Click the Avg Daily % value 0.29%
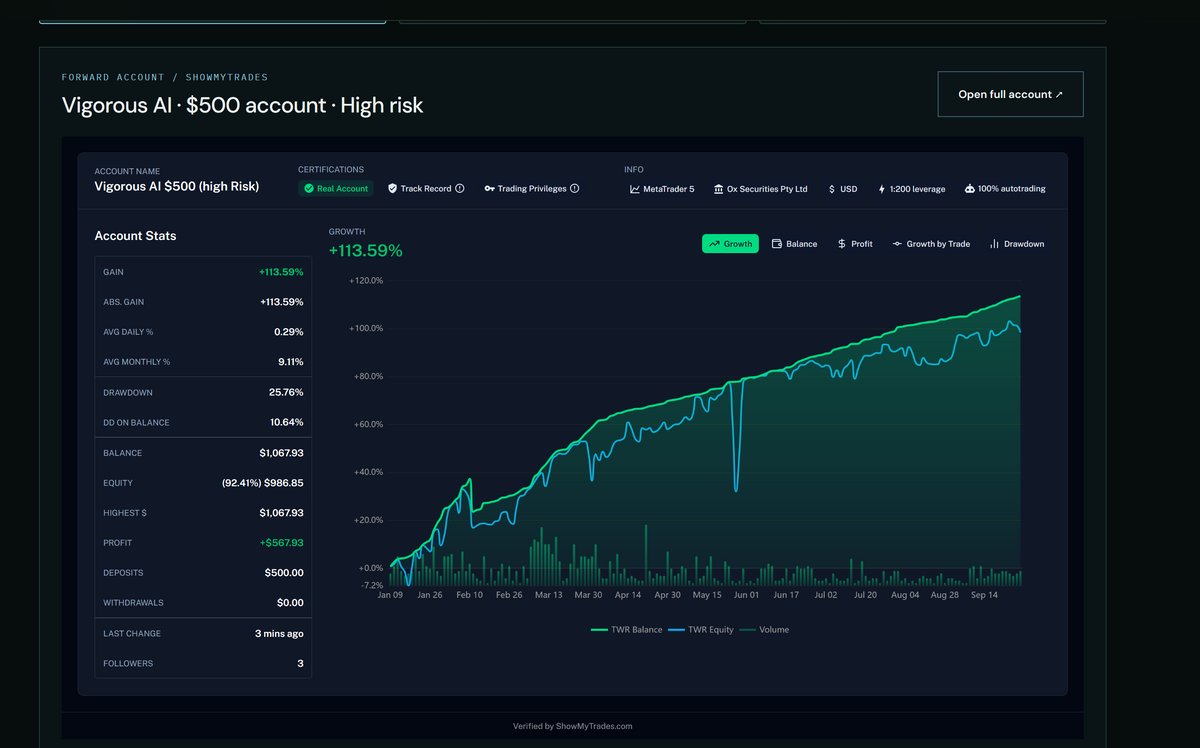 pyautogui.click(x=289, y=332)
